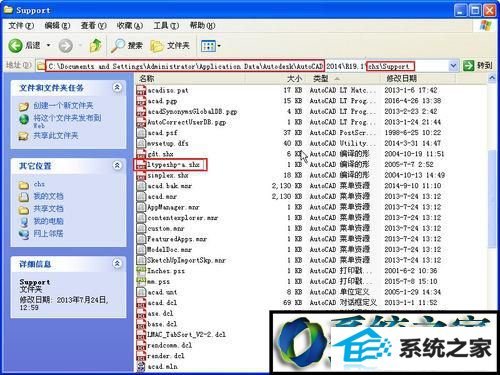
Task: Open the 编辑(E) menu
Action: point(57,25)
